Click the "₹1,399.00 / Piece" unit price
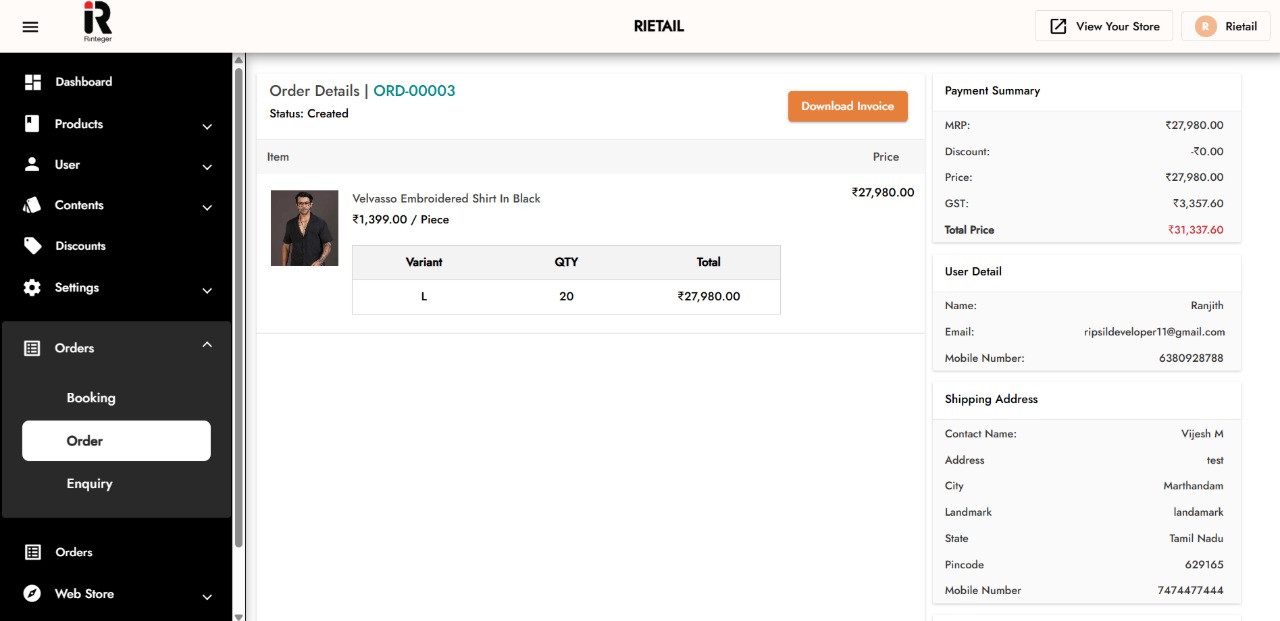 pyautogui.click(x=400, y=220)
